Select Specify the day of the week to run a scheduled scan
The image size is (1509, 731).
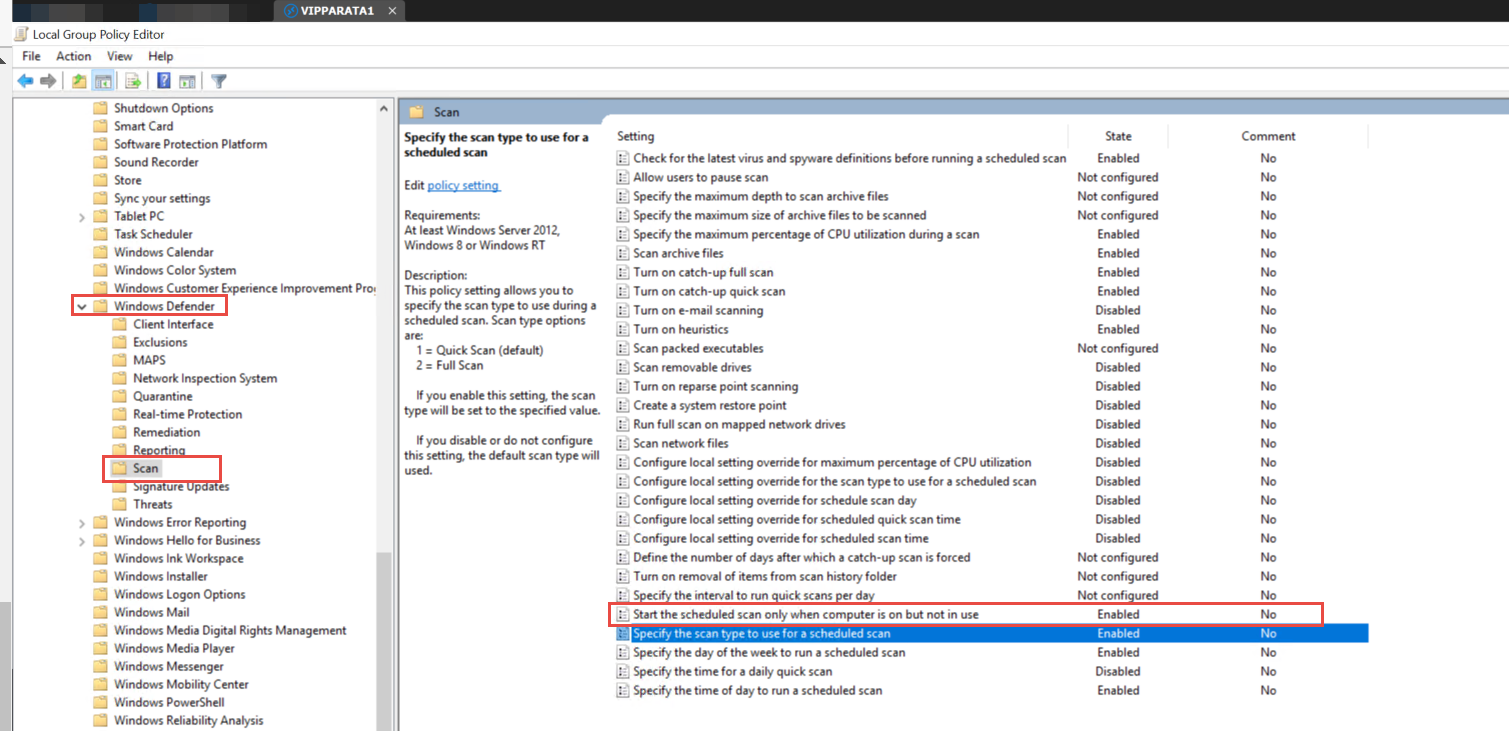pos(769,652)
